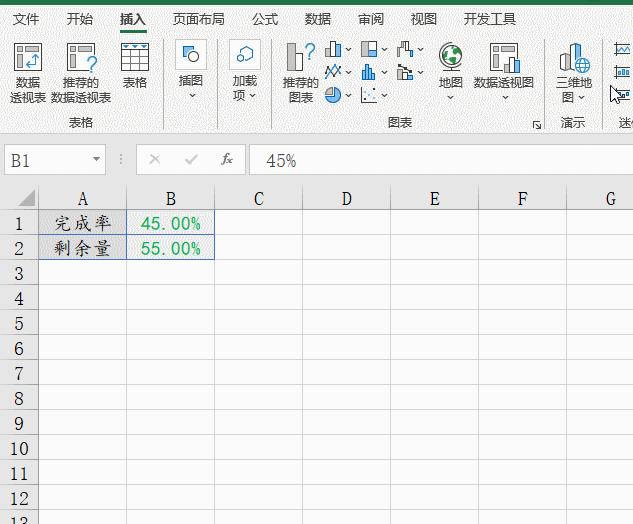Insert a hierarchy treemap chart
Viewport: 633px width, 524px height.
(x=370, y=49)
